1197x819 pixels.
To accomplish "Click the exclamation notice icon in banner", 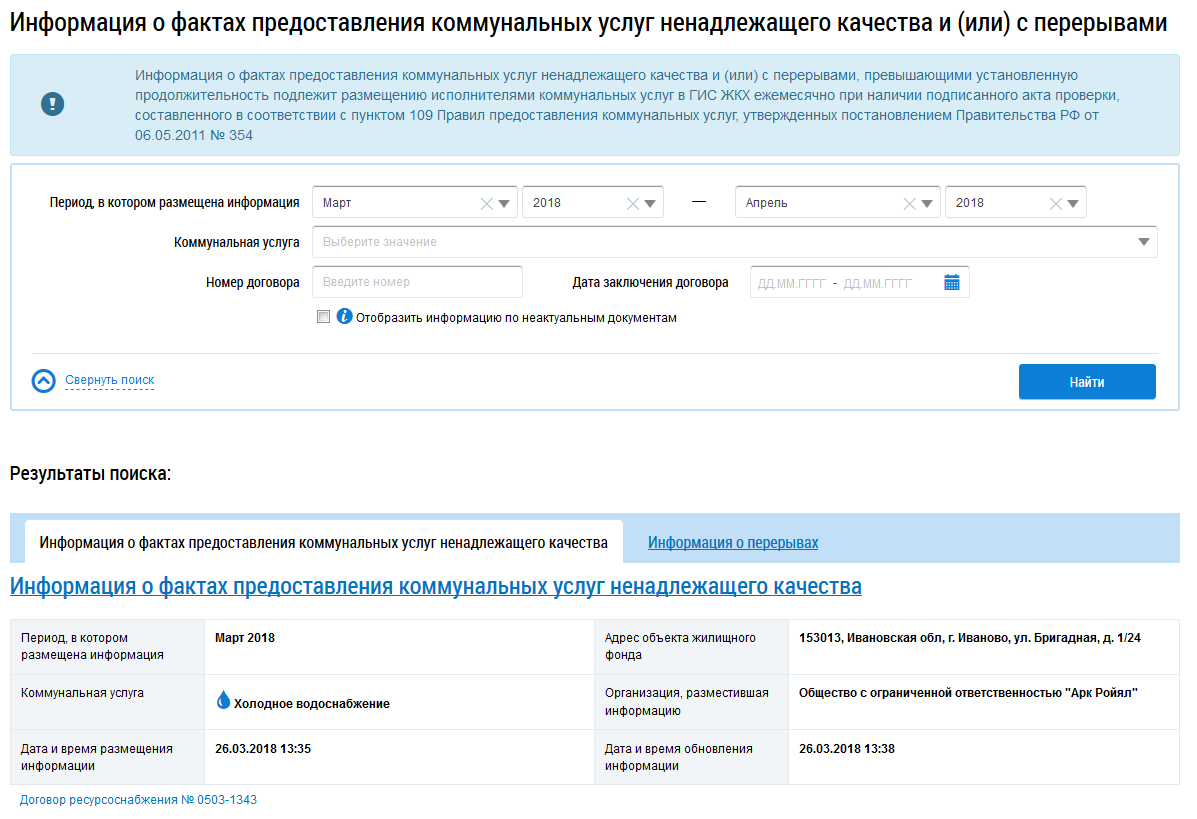I will tap(52, 104).
